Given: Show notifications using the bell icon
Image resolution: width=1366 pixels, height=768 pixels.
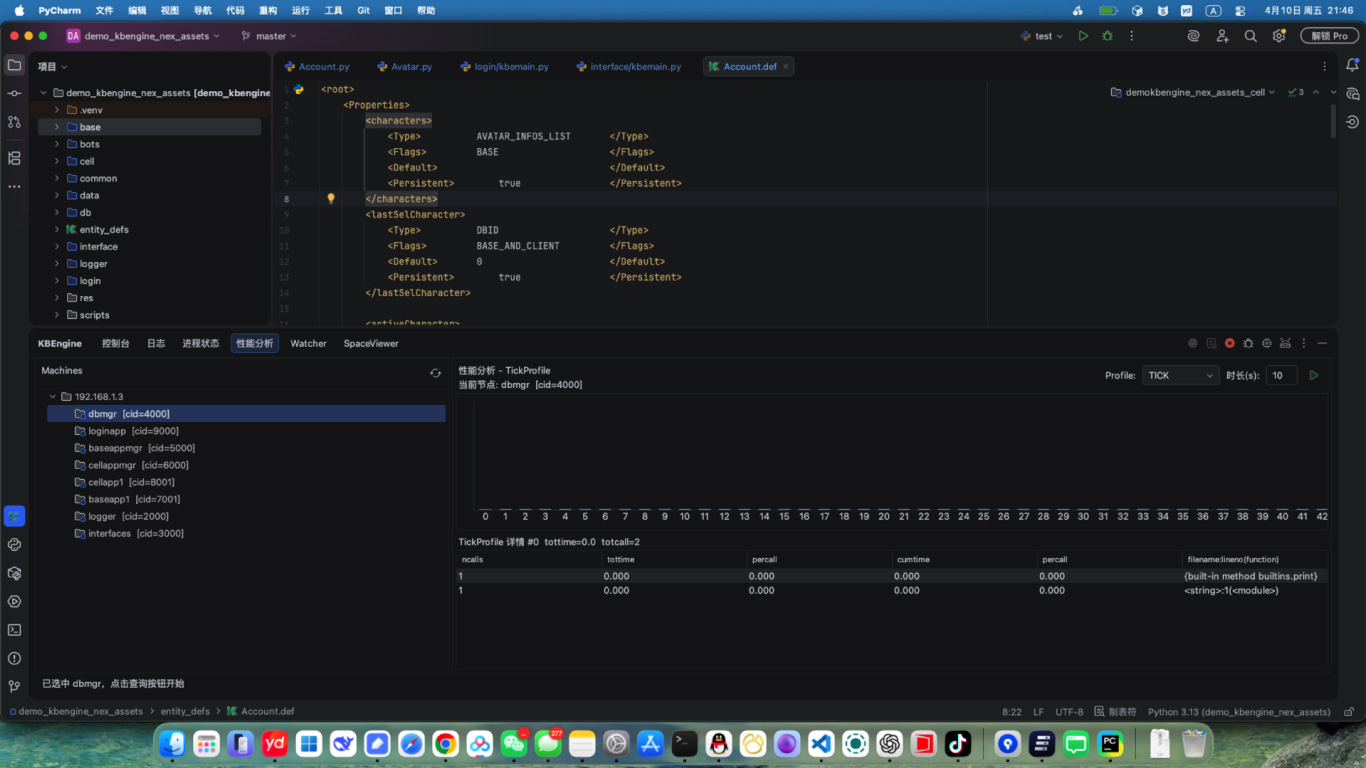Looking at the screenshot, I should pyautogui.click(x=1352, y=66).
